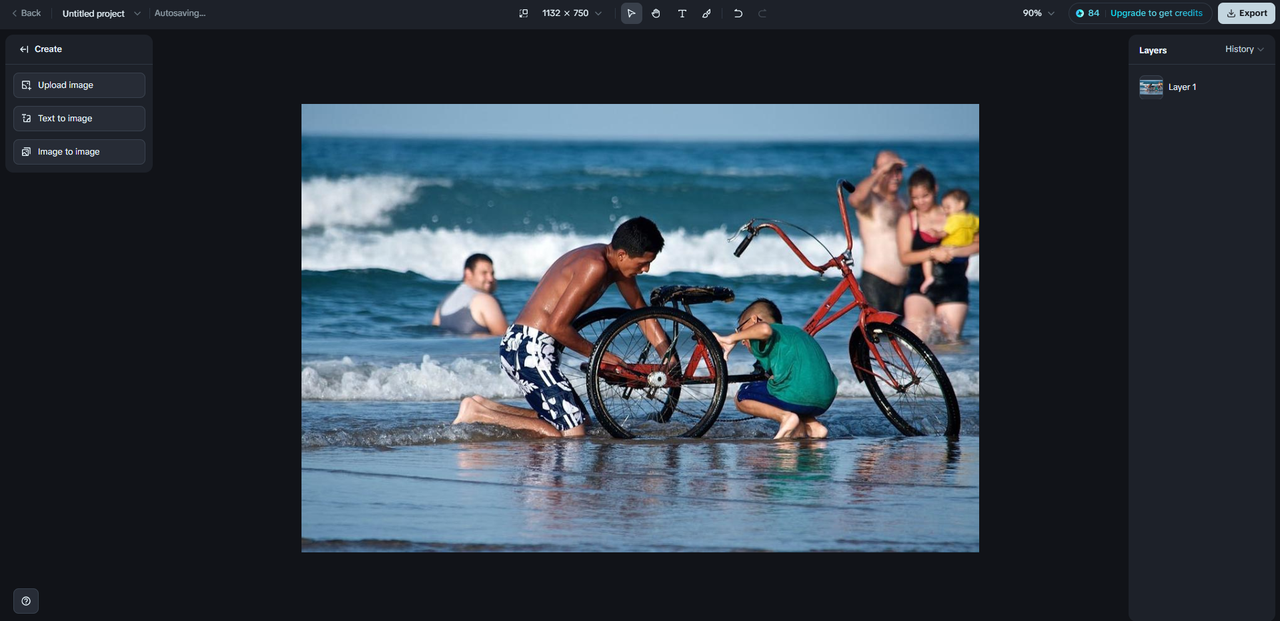Select the Hand pan tool
Viewport: 1280px width, 621px height.
656,13
